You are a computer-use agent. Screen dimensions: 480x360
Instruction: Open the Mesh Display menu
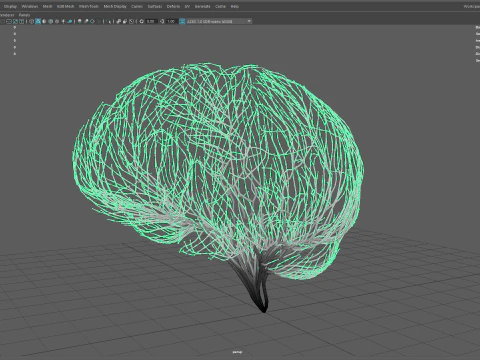(x=115, y=6)
